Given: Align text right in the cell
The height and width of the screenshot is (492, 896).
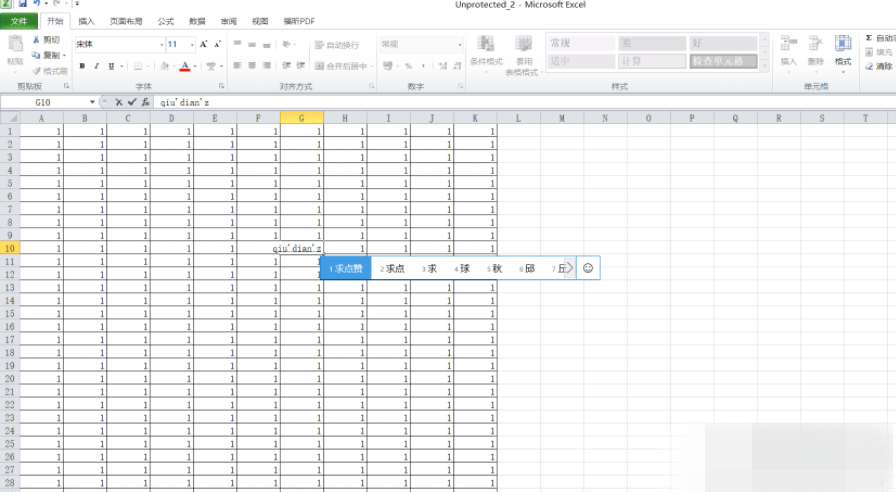Looking at the screenshot, I should pyautogui.click(x=266, y=66).
